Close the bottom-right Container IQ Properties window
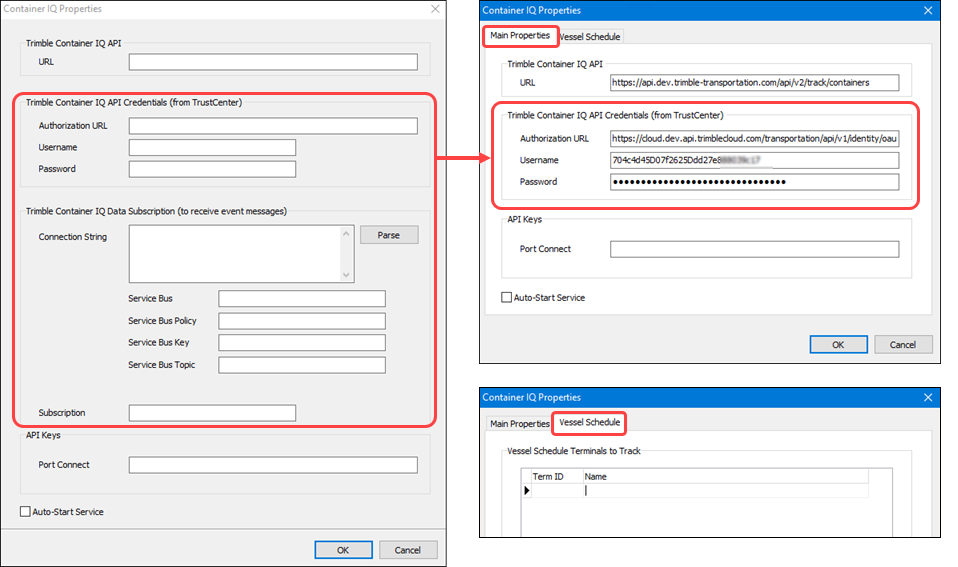This screenshot has height=567, width=958. pos(928,398)
